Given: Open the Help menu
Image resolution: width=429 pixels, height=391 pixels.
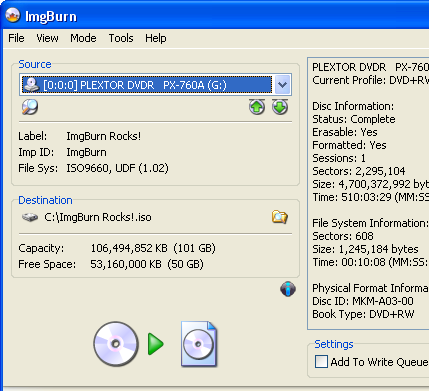Looking at the screenshot, I should click(156, 38).
